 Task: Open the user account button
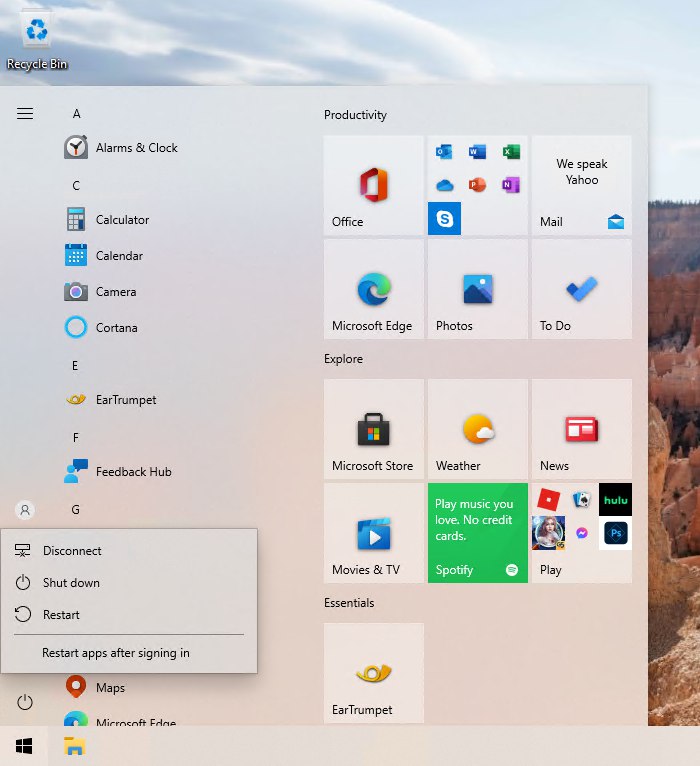(x=25, y=510)
